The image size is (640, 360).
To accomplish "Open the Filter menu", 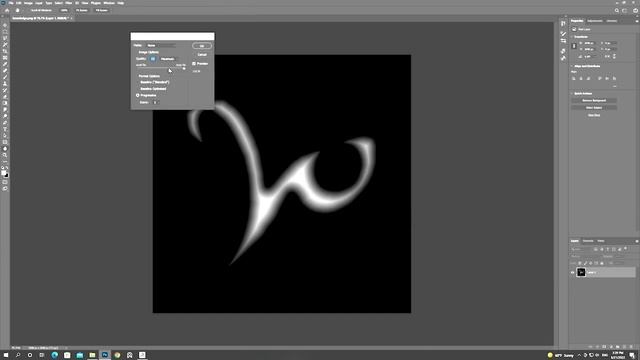I will [x=69, y=3].
